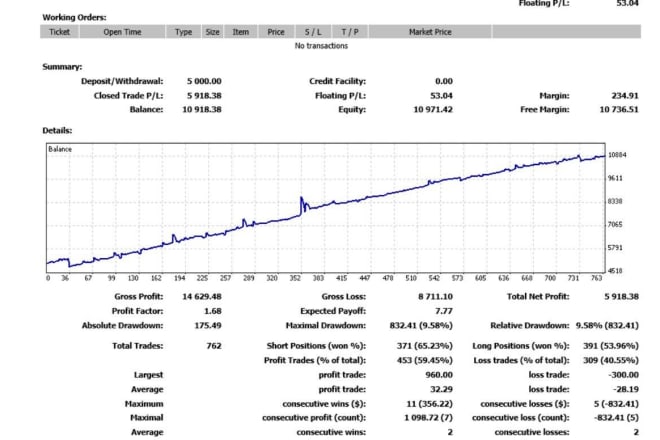Screen dimensions: 660x440
Task: Click the T / P column header
Action: (350, 32)
